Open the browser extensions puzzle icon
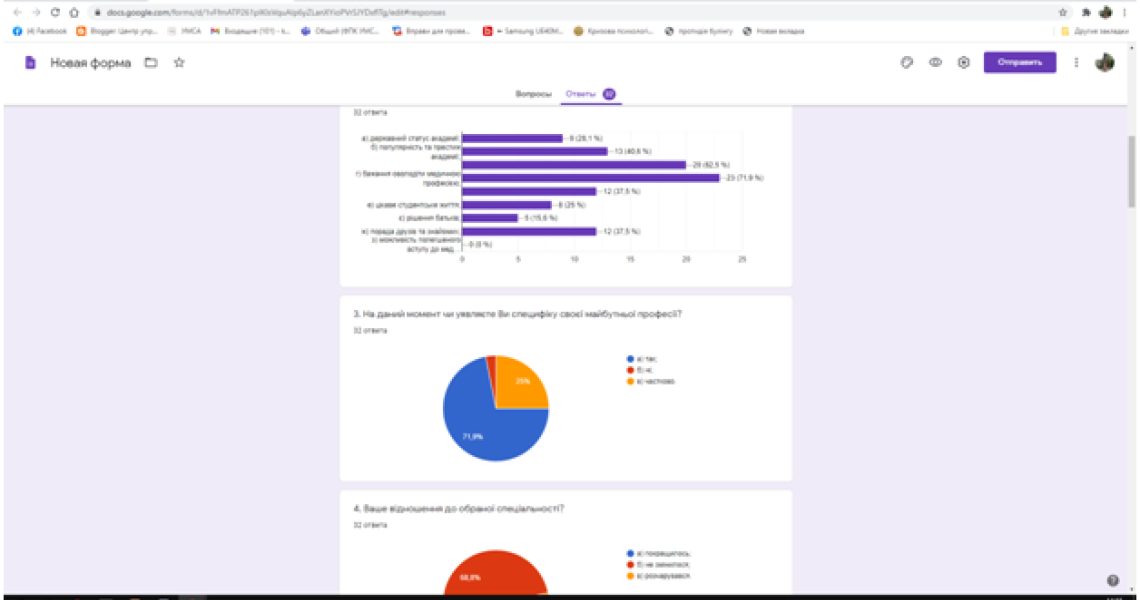The height and width of the screenshot is (600, 1140). point(1086,12)
